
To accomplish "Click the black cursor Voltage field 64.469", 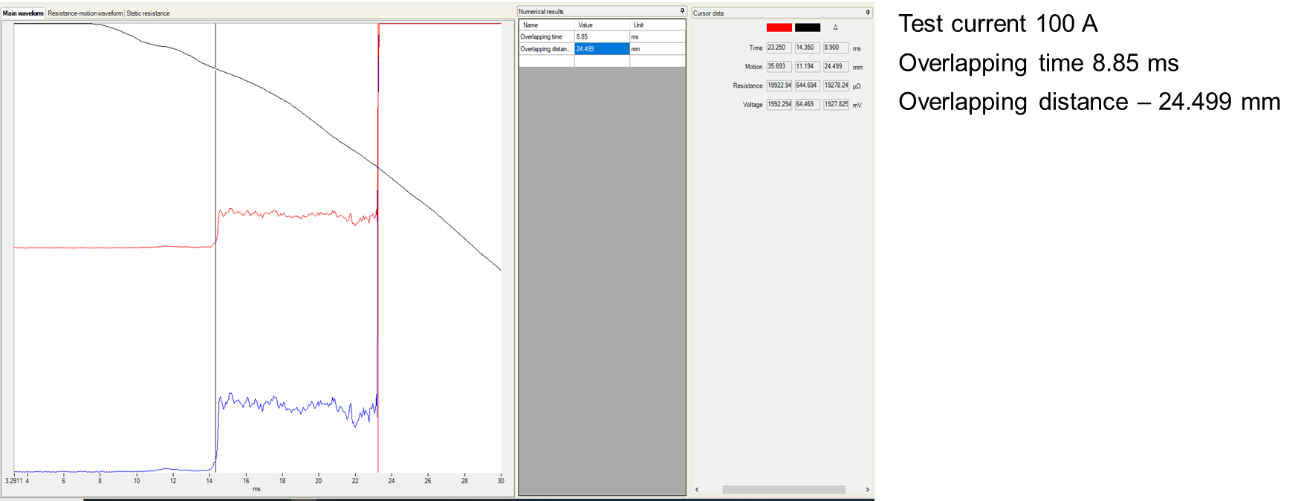I will [x=807, y=104].
